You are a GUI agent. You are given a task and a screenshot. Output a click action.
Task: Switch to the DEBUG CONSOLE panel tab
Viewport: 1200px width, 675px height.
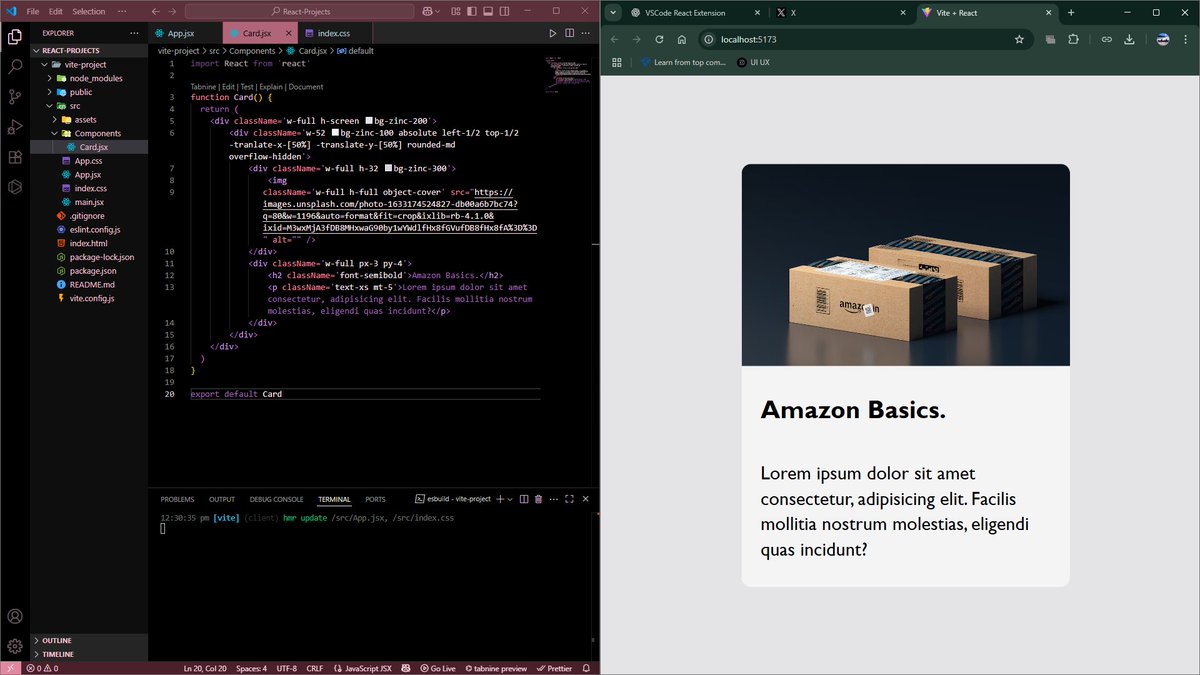pyautogui.click(x=277, y=499)
